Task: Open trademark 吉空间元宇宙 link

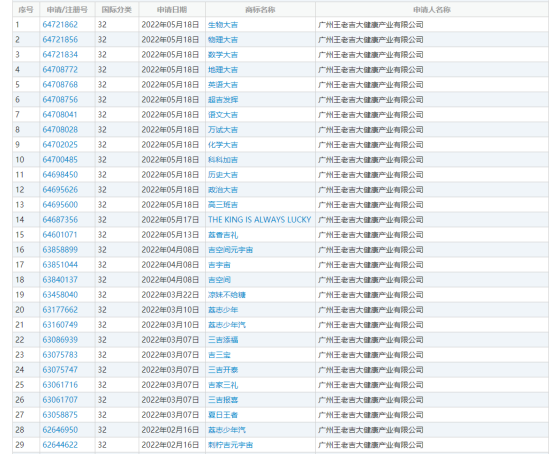Action: (230, 250)
